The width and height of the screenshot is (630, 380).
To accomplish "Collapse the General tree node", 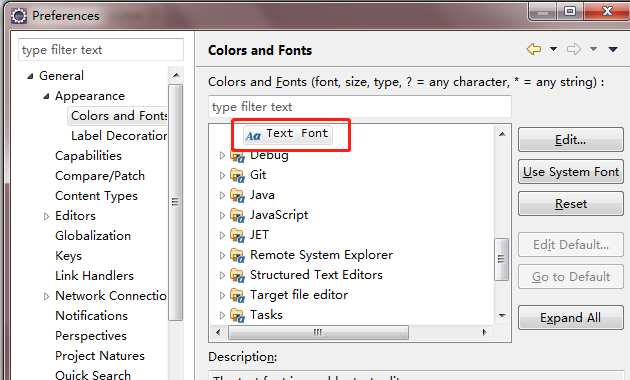I will 30,76.
